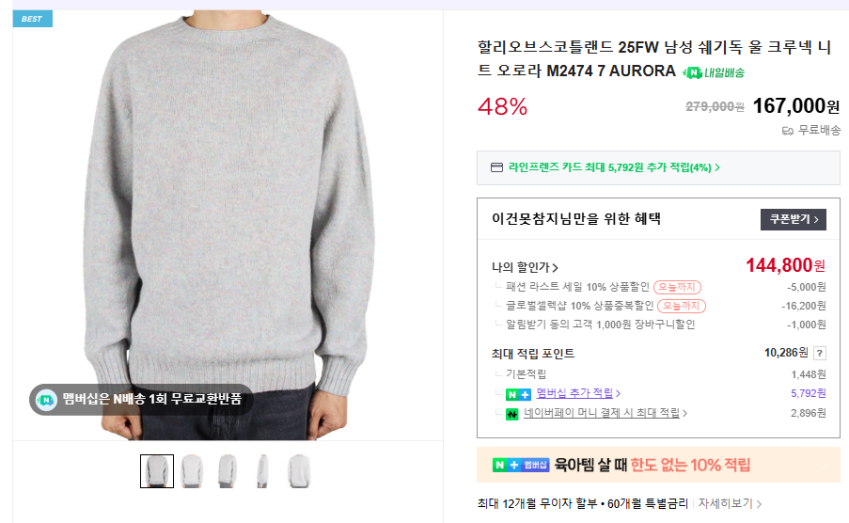Viewport: 849px width, 523px height.
Task: Expand 라인프렌즈 카드 추가 적립 offer
Action: point(614,167)
